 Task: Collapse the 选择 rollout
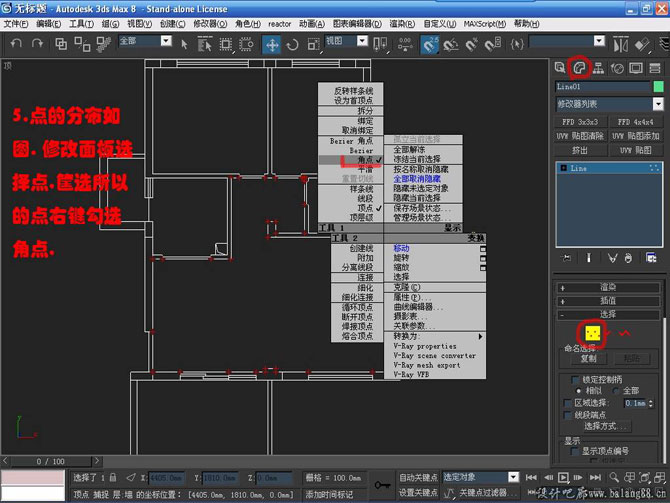tap(608, 315)
